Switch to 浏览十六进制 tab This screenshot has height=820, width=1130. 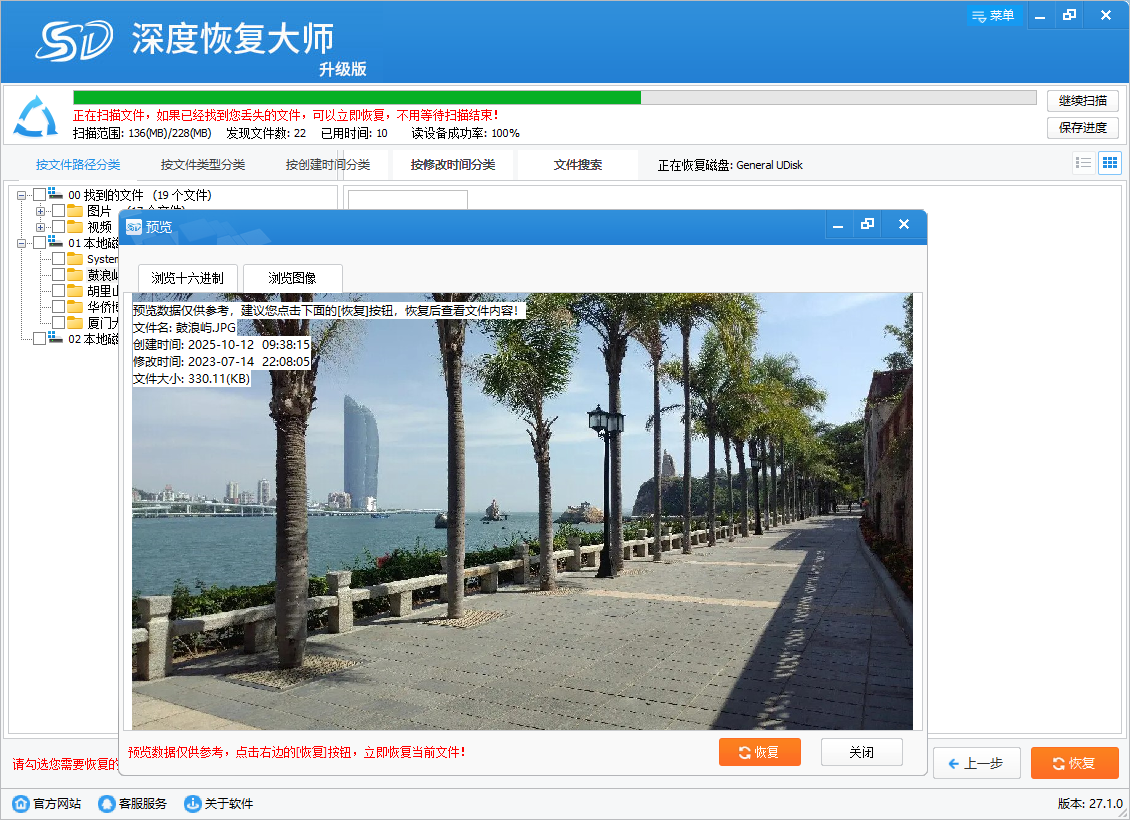188,278
